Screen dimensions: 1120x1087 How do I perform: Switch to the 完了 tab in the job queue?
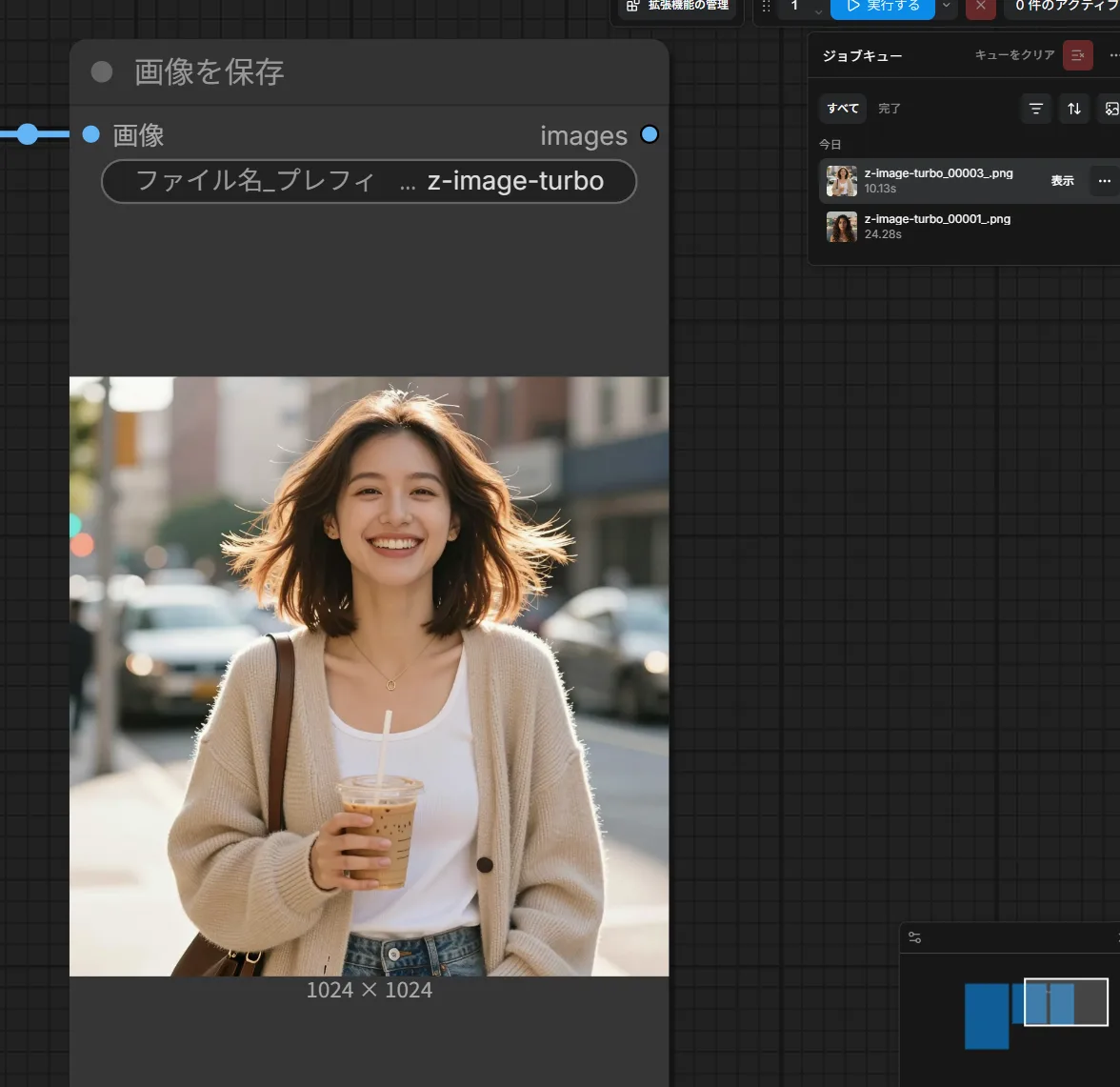tap(890, 109)
